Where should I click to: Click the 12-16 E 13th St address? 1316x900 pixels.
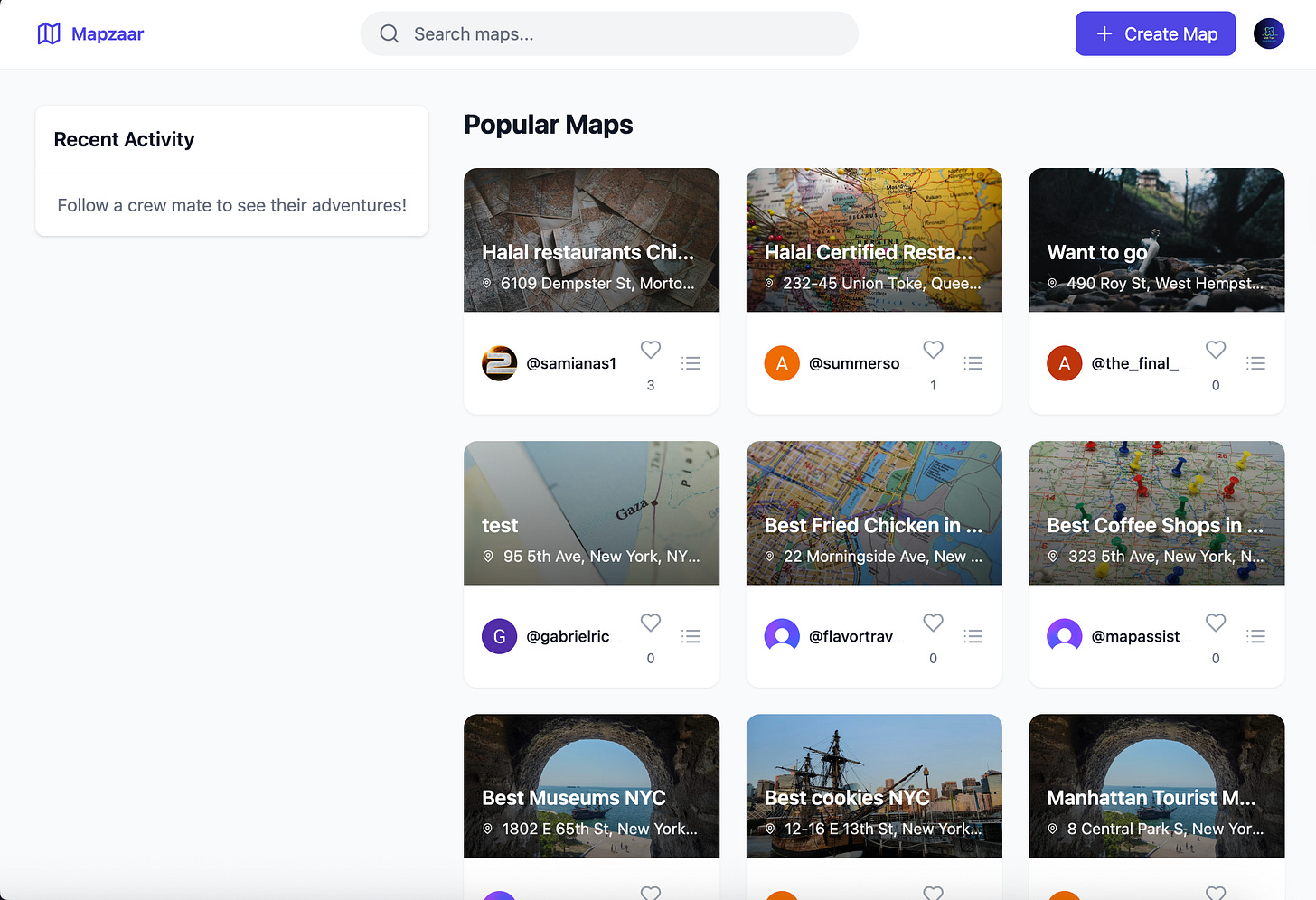(x=882, y=830)
